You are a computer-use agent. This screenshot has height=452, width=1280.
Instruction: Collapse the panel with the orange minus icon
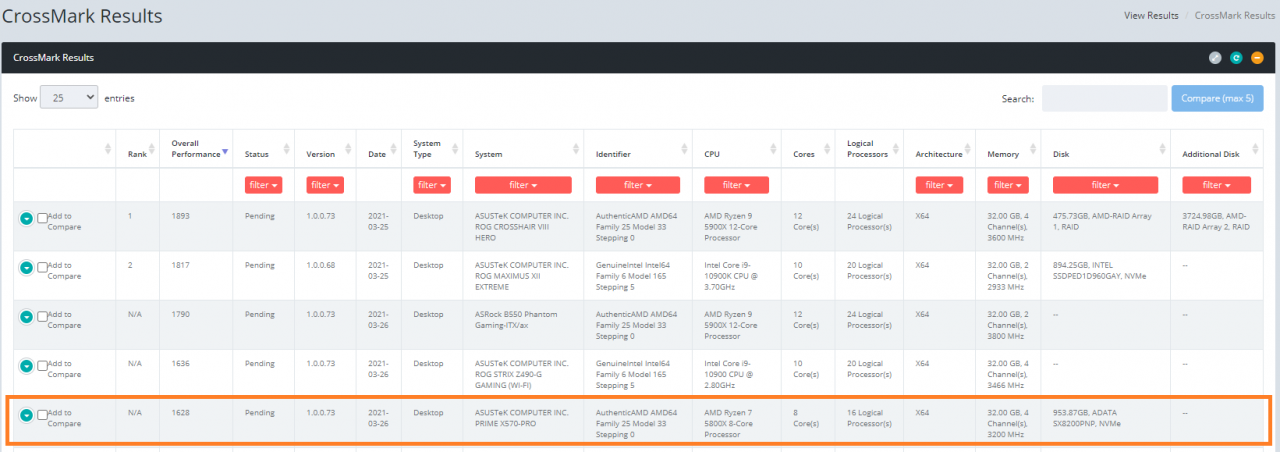pos(1257,58)
